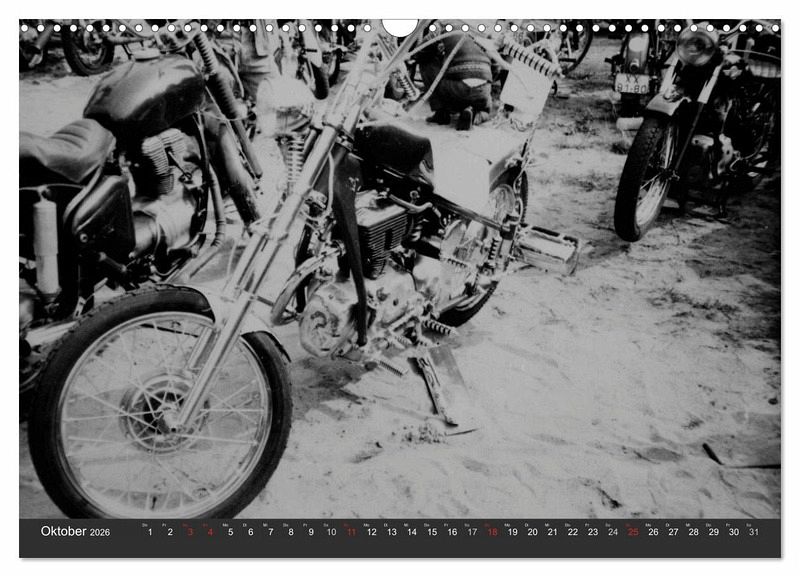
Task: Select day 30 in the calendar strip
Action: pos(734,532)
